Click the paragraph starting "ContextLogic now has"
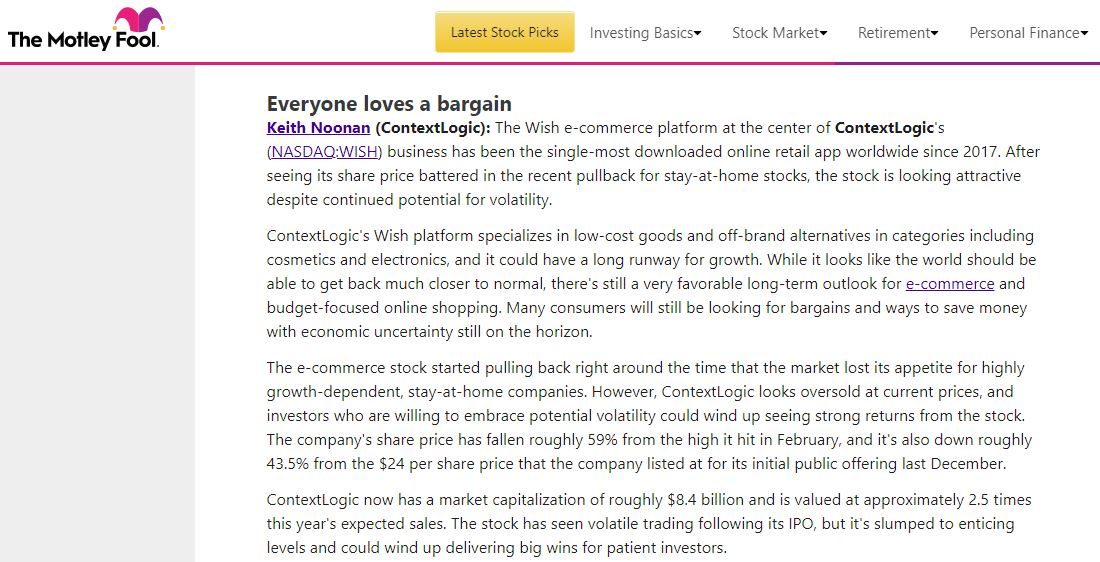Viewport: 1100px width, 562px height. click(650, 524)
